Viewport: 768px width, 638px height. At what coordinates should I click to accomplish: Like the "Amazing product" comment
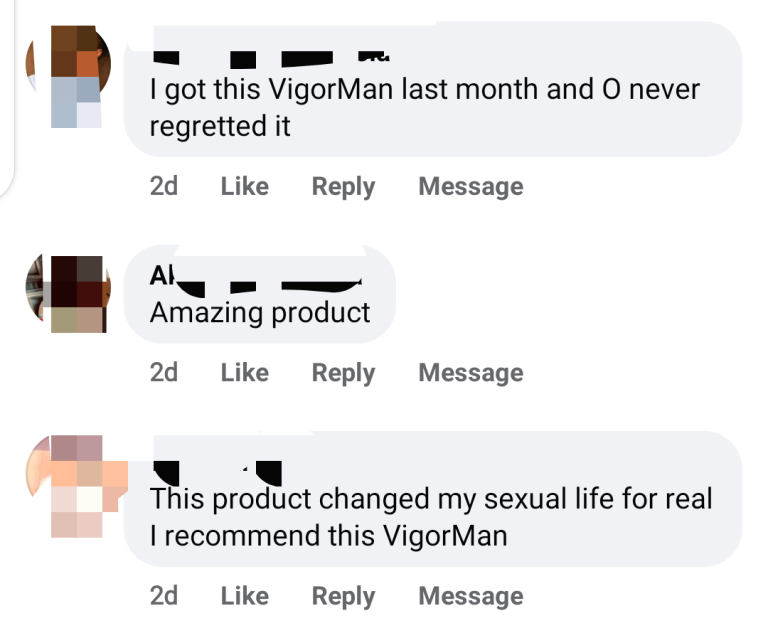(245, 373)
